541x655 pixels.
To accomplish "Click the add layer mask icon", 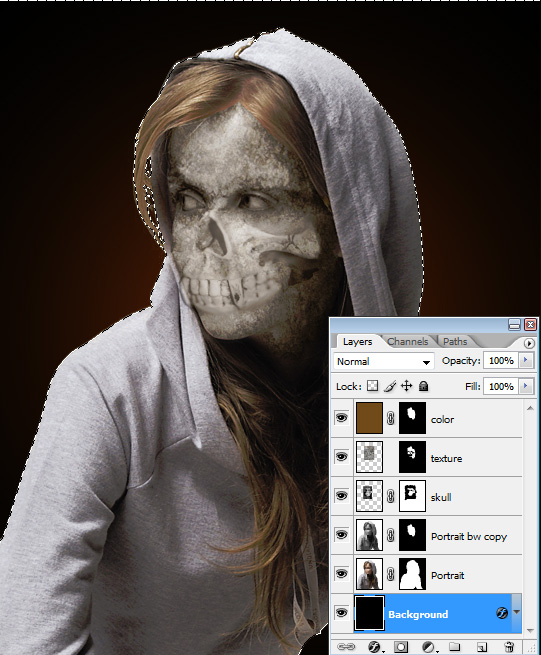I will click(x=401, y=647).
